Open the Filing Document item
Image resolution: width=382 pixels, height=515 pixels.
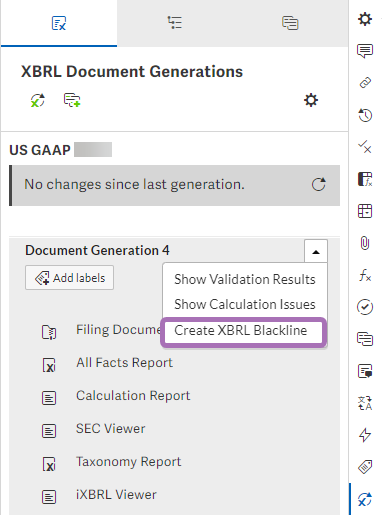[119, 330]
